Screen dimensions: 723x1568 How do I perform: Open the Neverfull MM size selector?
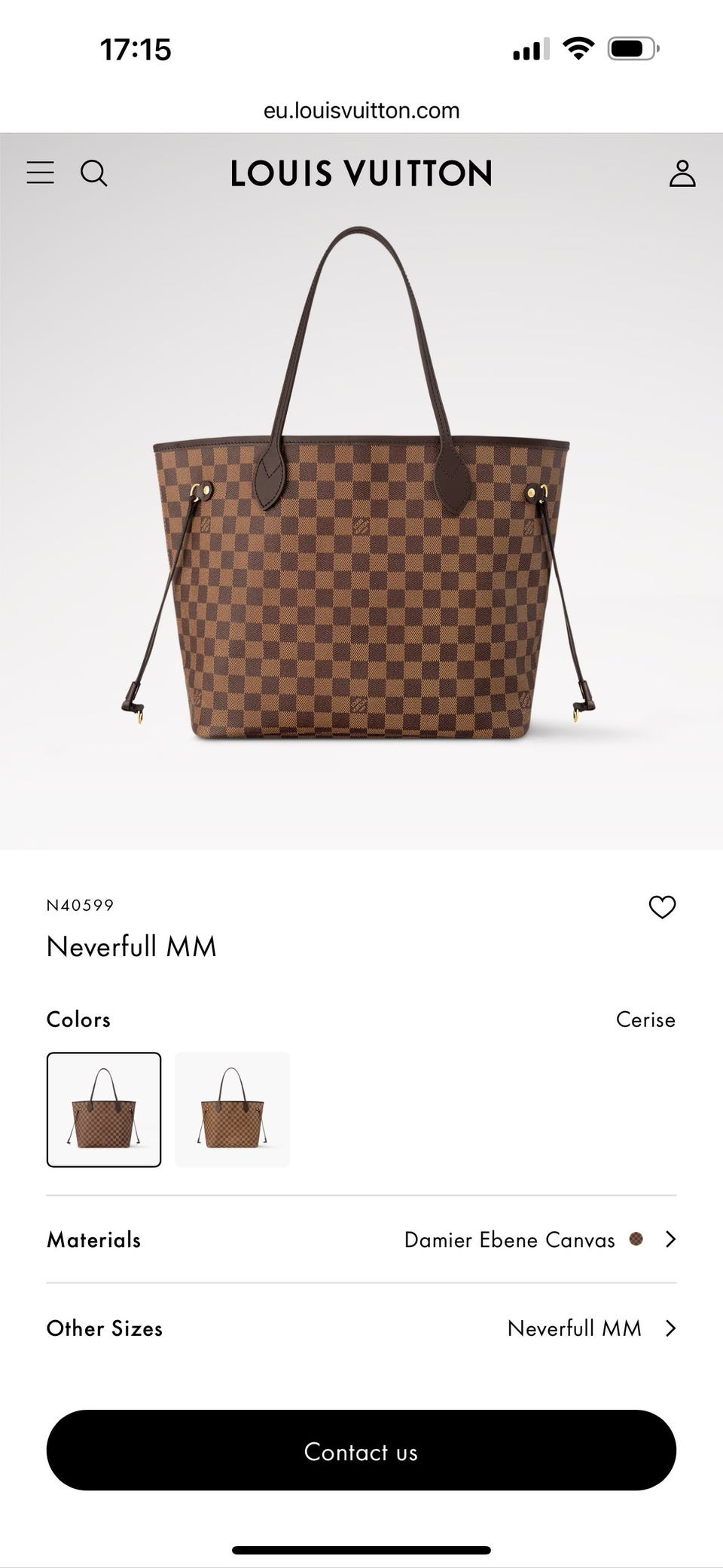pos(574,1328)
